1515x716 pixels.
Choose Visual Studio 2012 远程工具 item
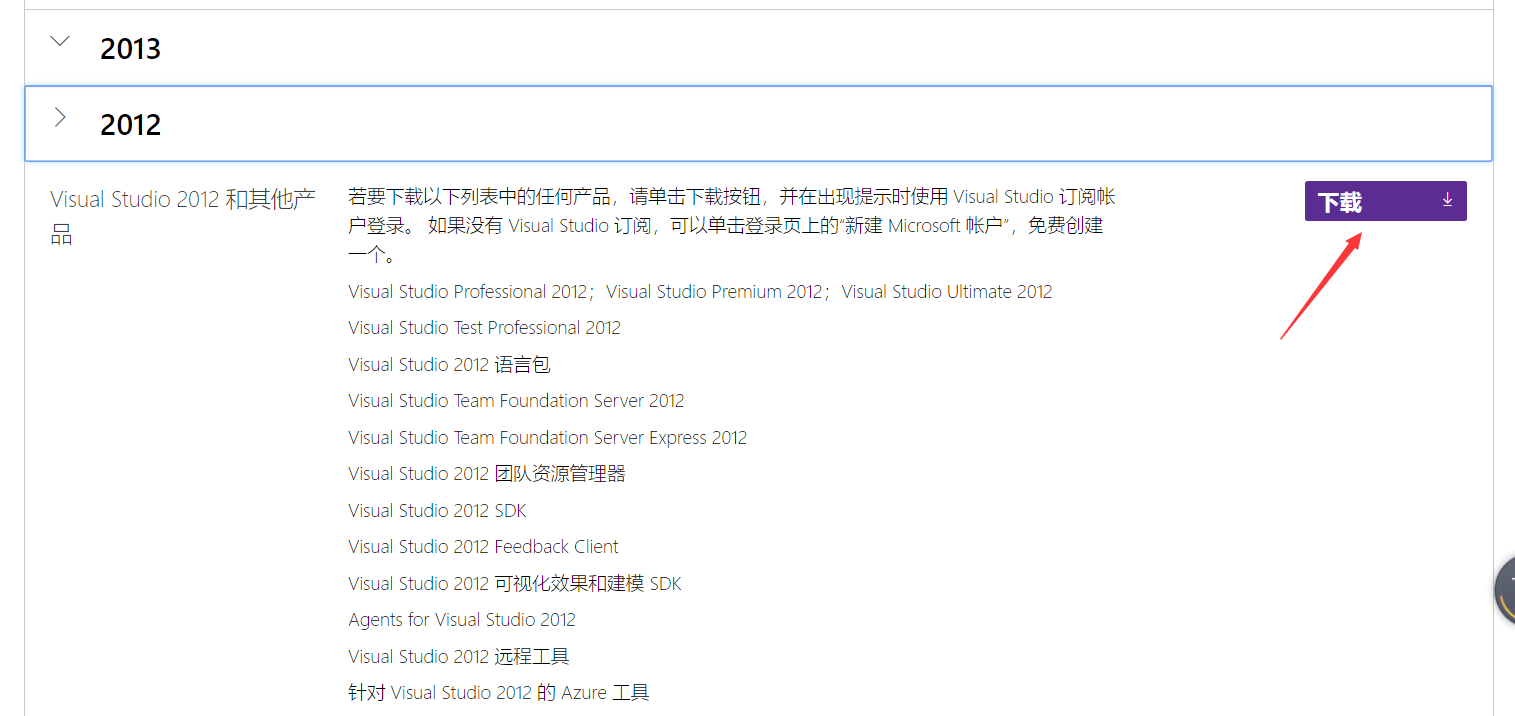tap(458, 657)
